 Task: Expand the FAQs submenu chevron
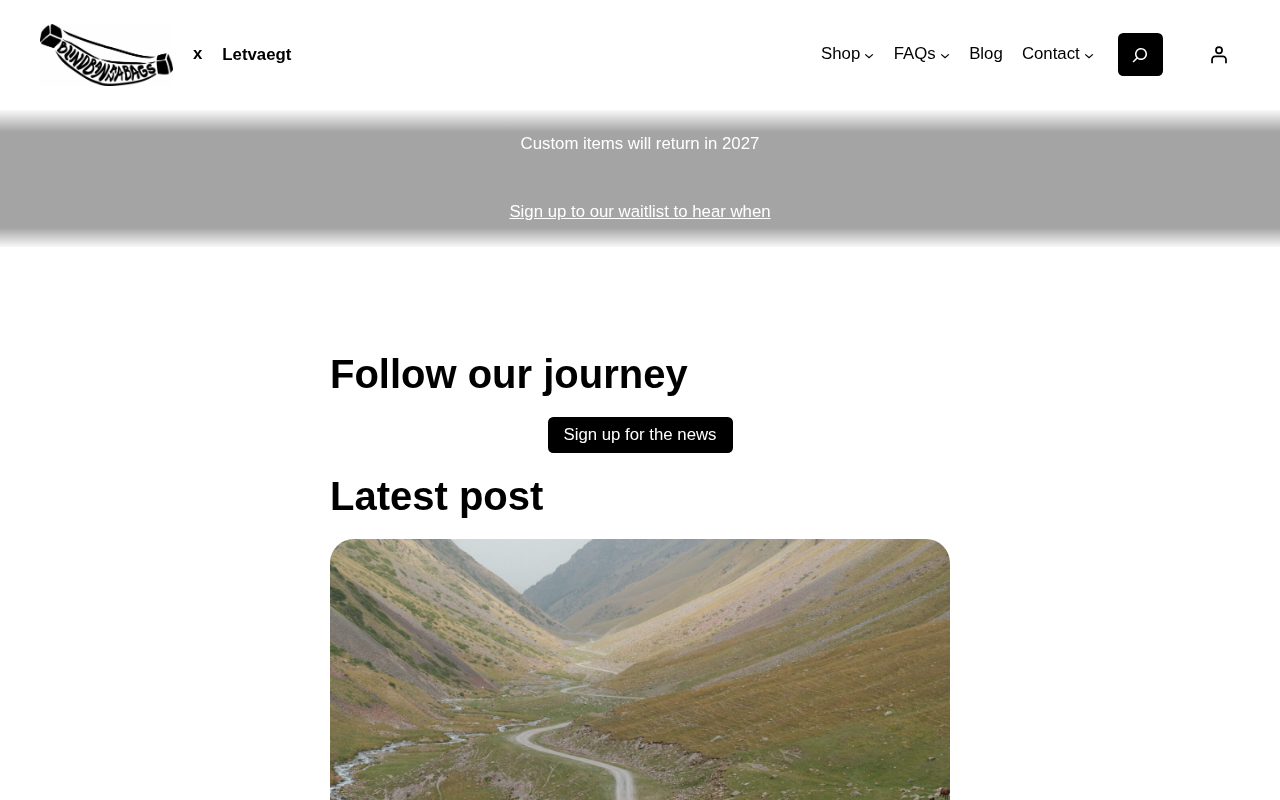945,56
